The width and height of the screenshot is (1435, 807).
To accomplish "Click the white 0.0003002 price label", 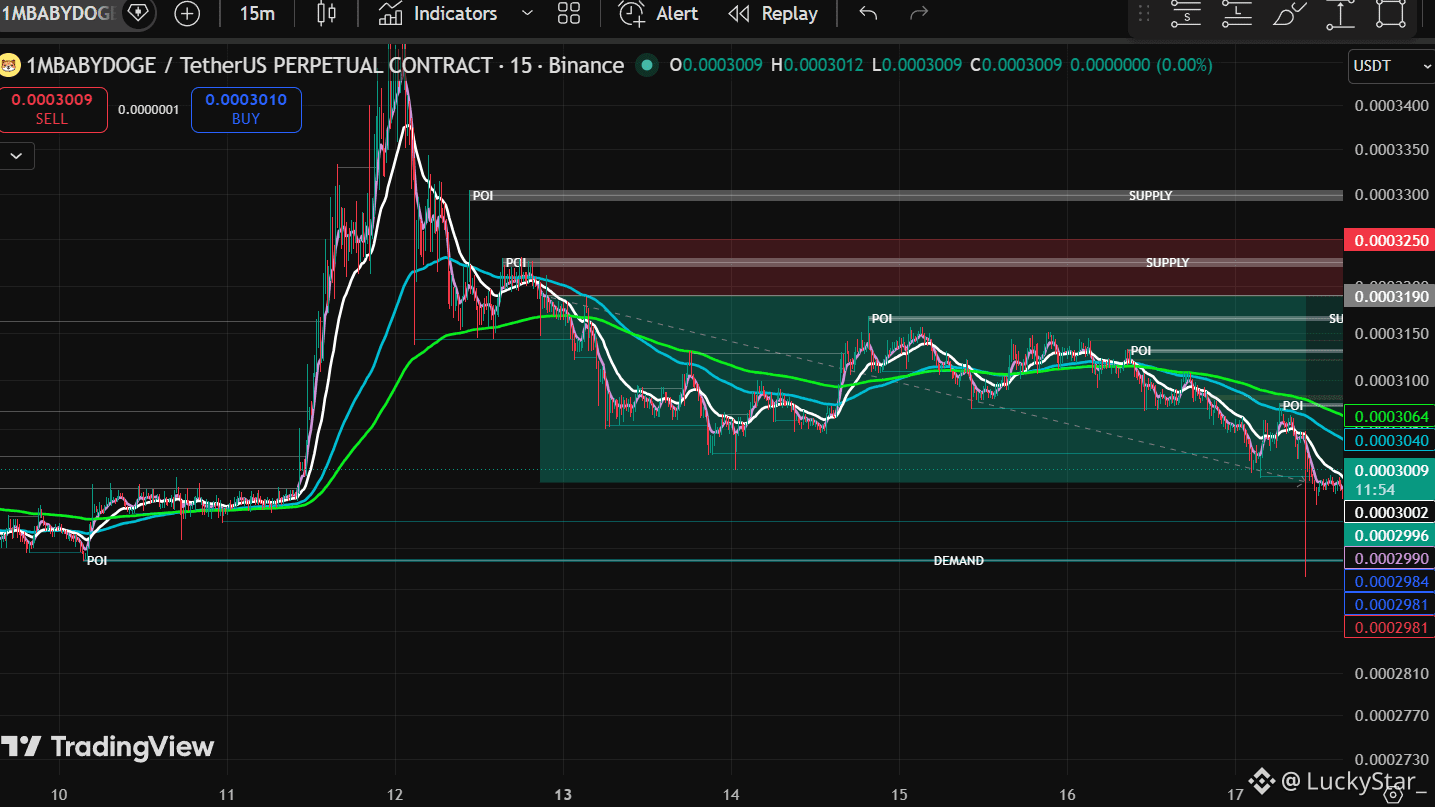I will click(1391, 513).
